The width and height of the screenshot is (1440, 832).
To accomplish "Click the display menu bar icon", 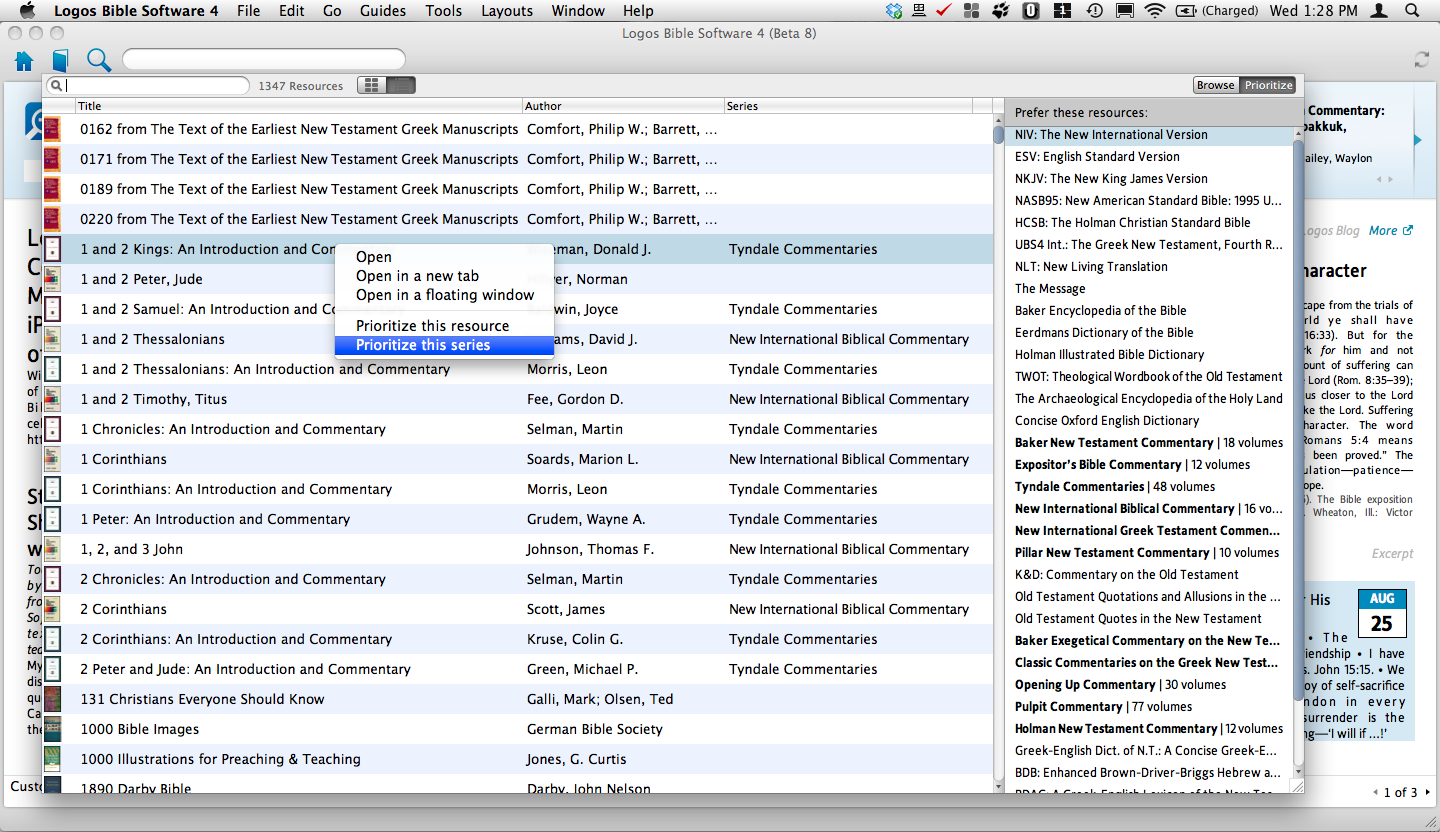I will click(1125, 11).
